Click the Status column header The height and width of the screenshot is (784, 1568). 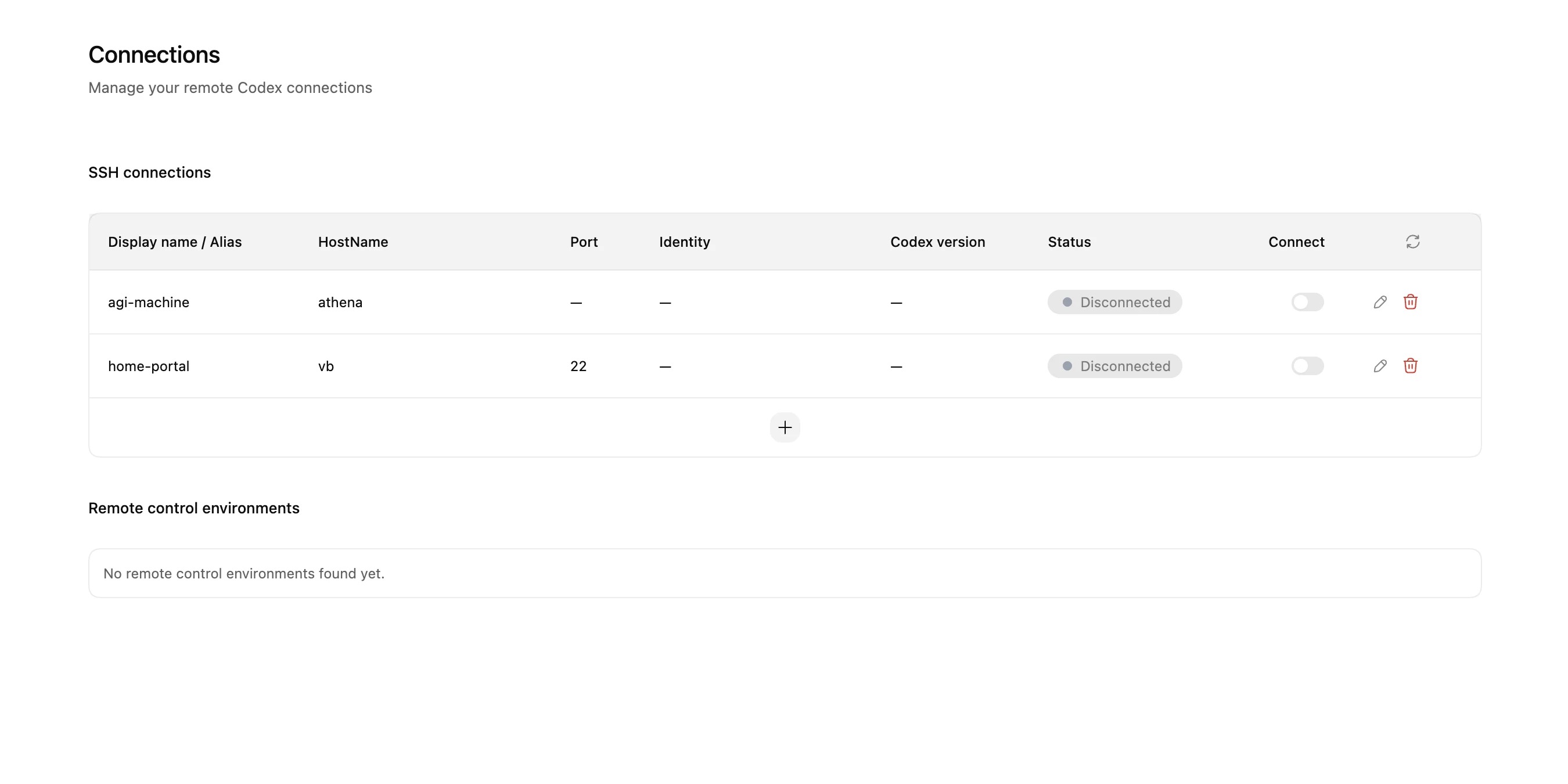pyautogui.click(x=1069, y=242)
